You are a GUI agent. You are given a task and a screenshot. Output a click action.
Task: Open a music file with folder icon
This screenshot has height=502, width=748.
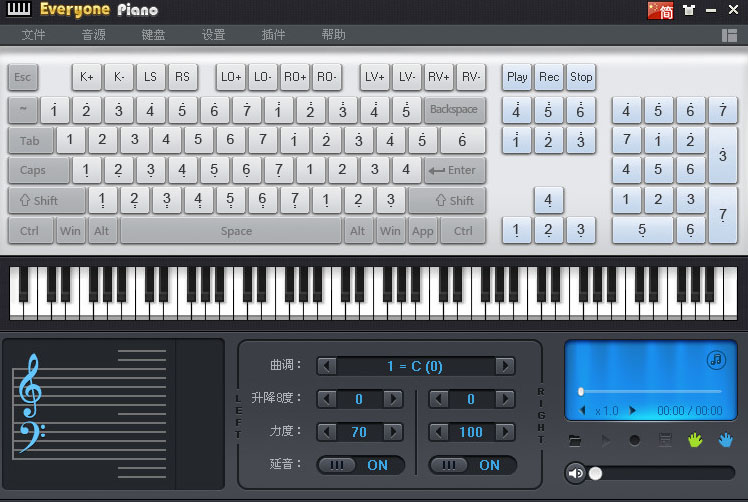click(x=575, y=440)
